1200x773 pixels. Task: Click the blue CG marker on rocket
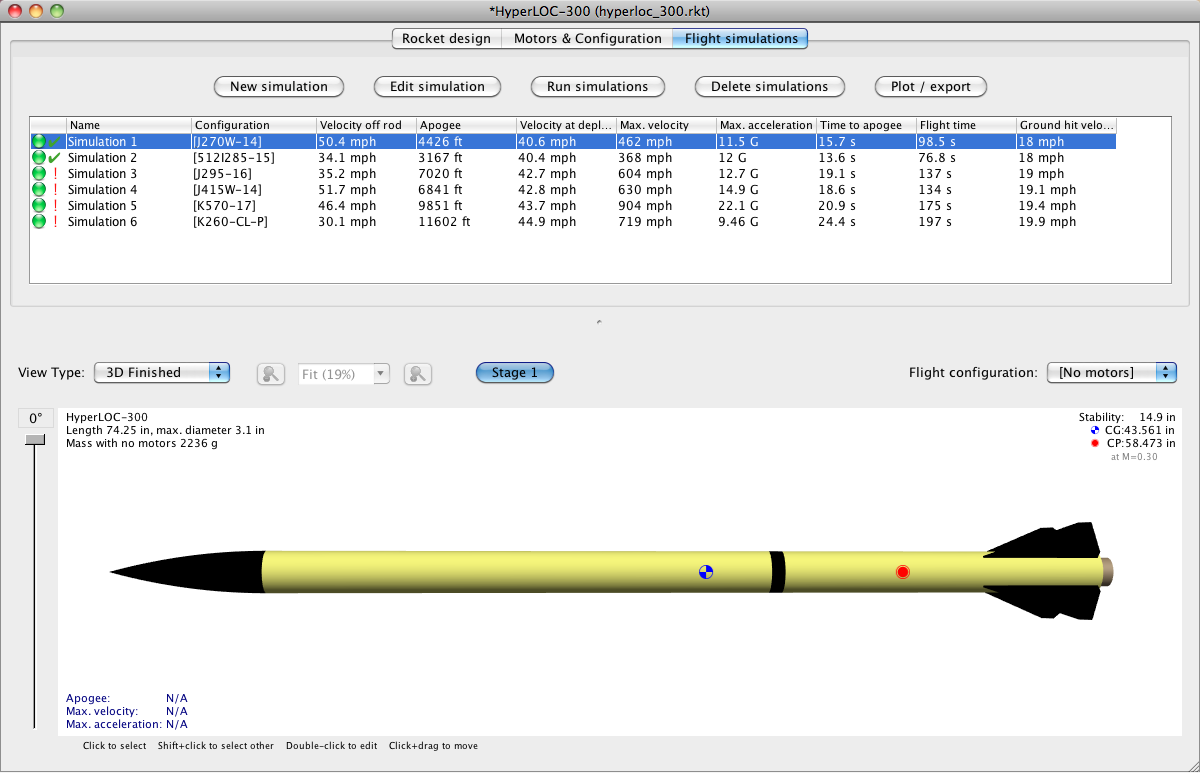pyautogui.click(x=706, y=572)
